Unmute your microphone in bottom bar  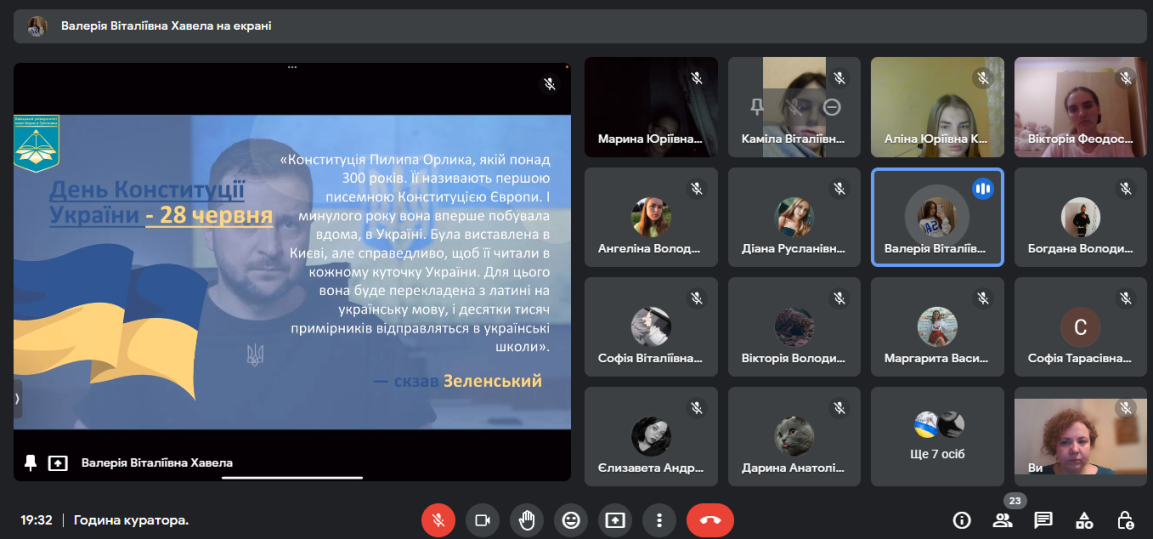(438, 521)
